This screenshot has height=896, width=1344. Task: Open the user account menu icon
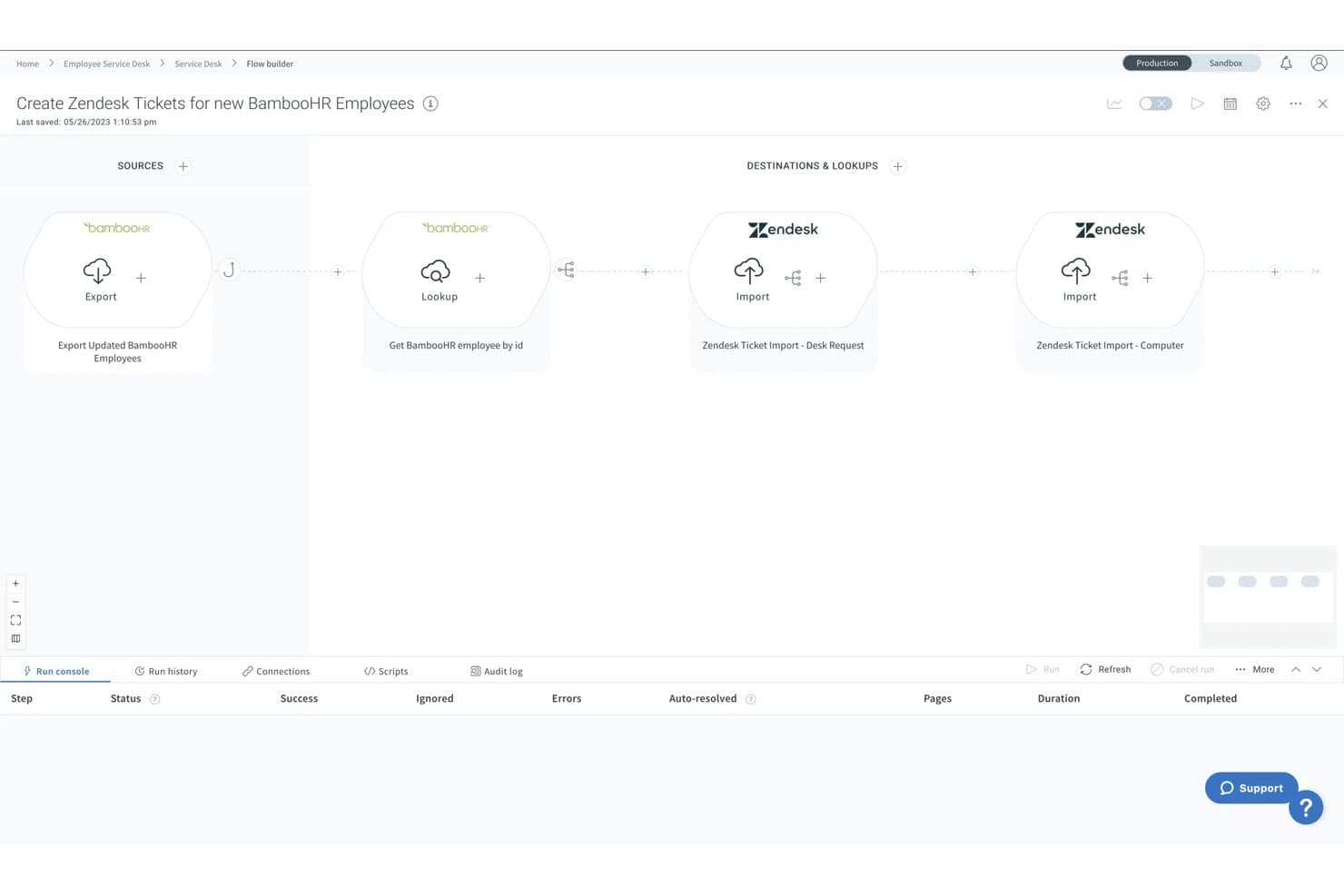(1319, 63)
